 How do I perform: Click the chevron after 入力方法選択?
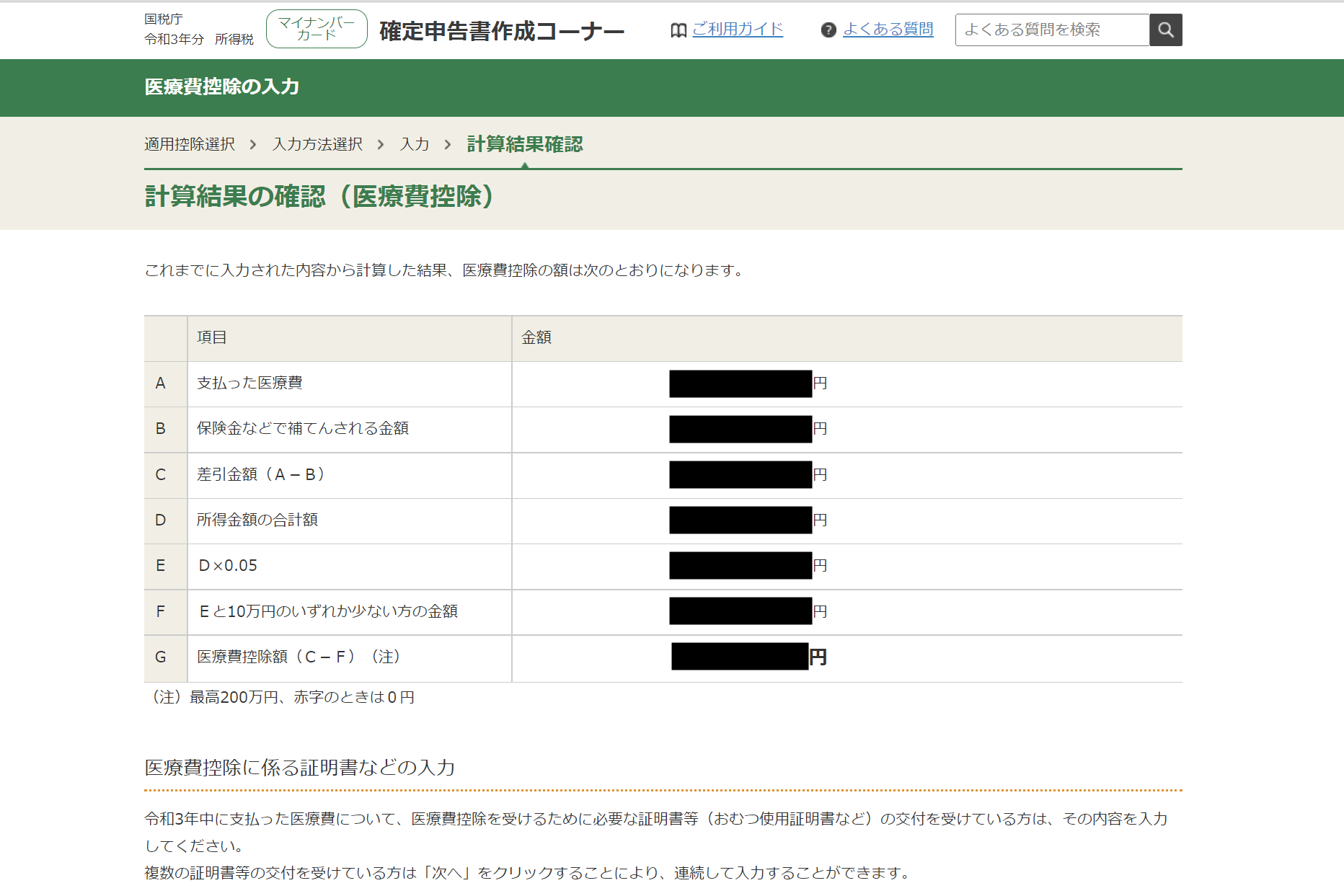pyautogui.click(x=381, y=145)
